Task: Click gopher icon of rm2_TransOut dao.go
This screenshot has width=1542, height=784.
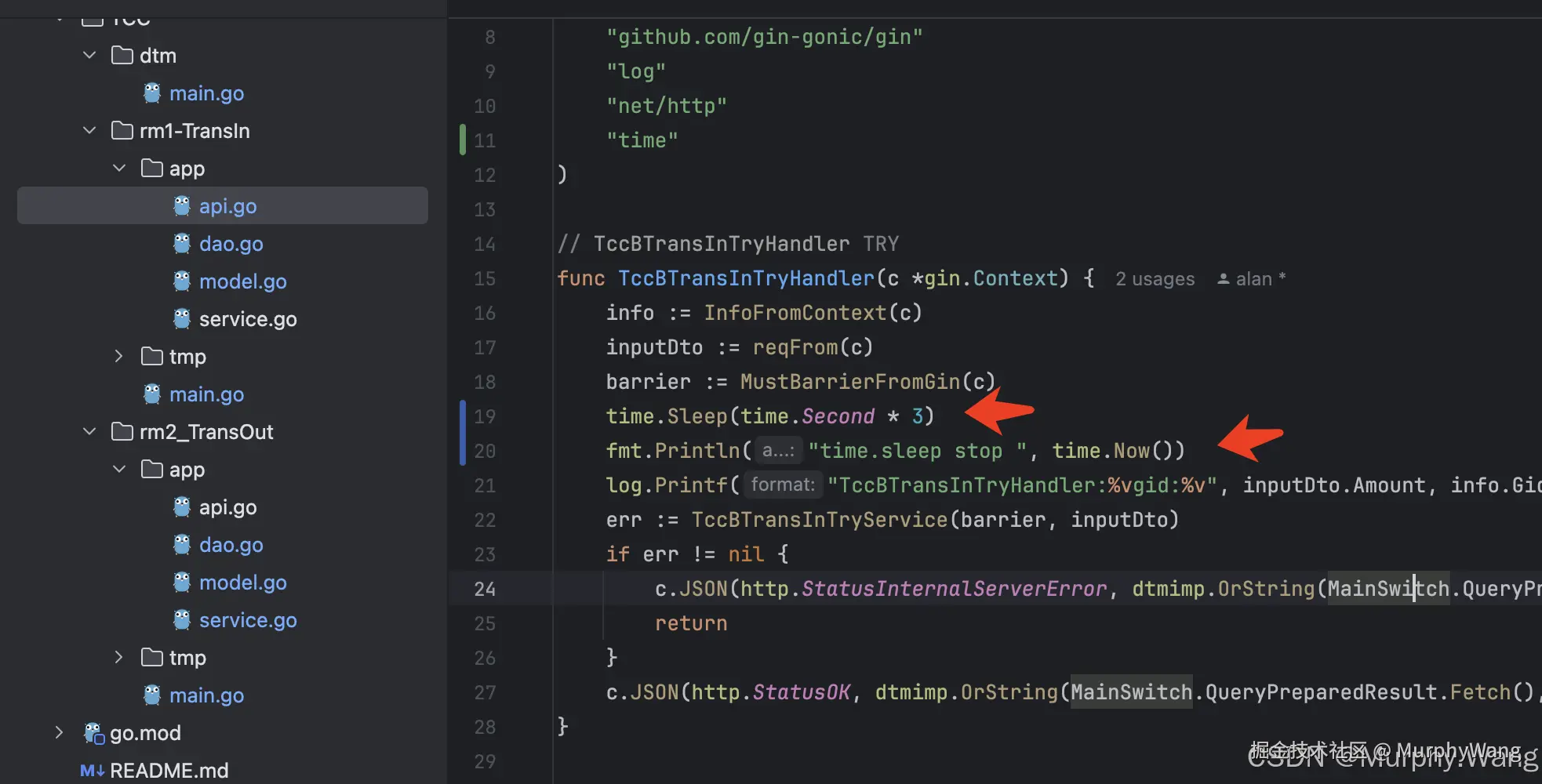Action: pyautogui.click(x=182, y=545)
